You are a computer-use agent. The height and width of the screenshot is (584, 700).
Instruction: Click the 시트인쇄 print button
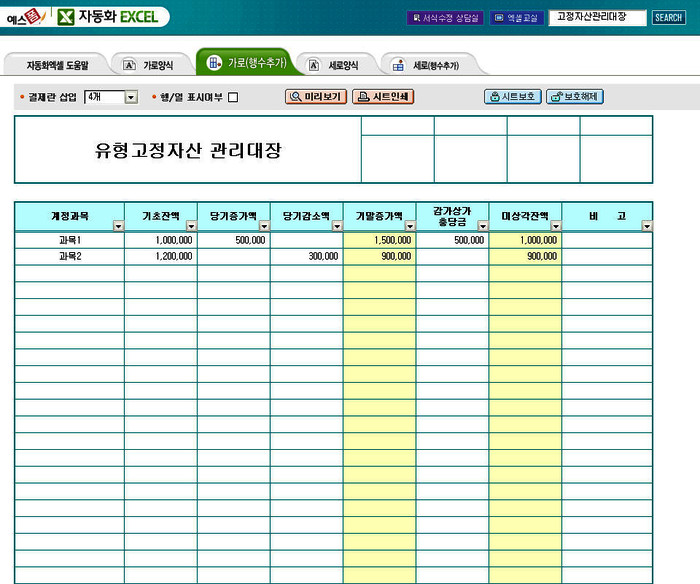383,96
